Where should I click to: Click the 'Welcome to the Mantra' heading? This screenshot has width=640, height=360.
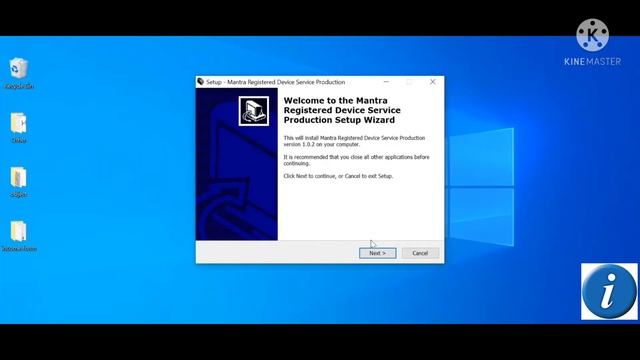tap(342, 110)
